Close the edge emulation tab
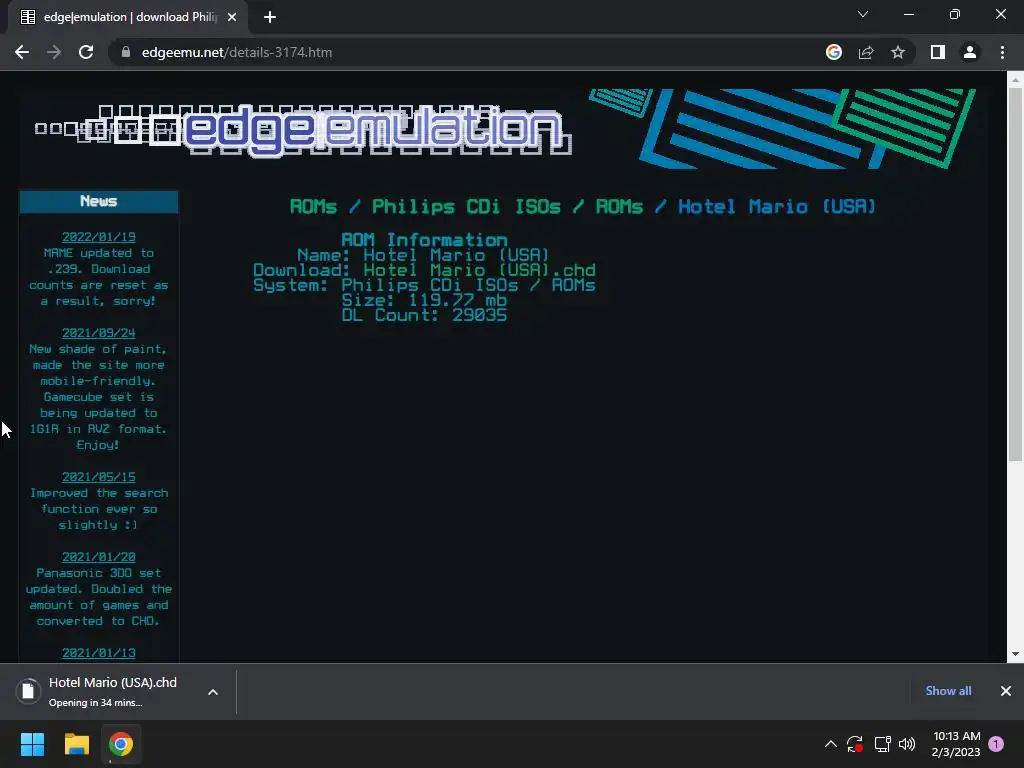1024x768 pixels. click(x=232, y=17)
